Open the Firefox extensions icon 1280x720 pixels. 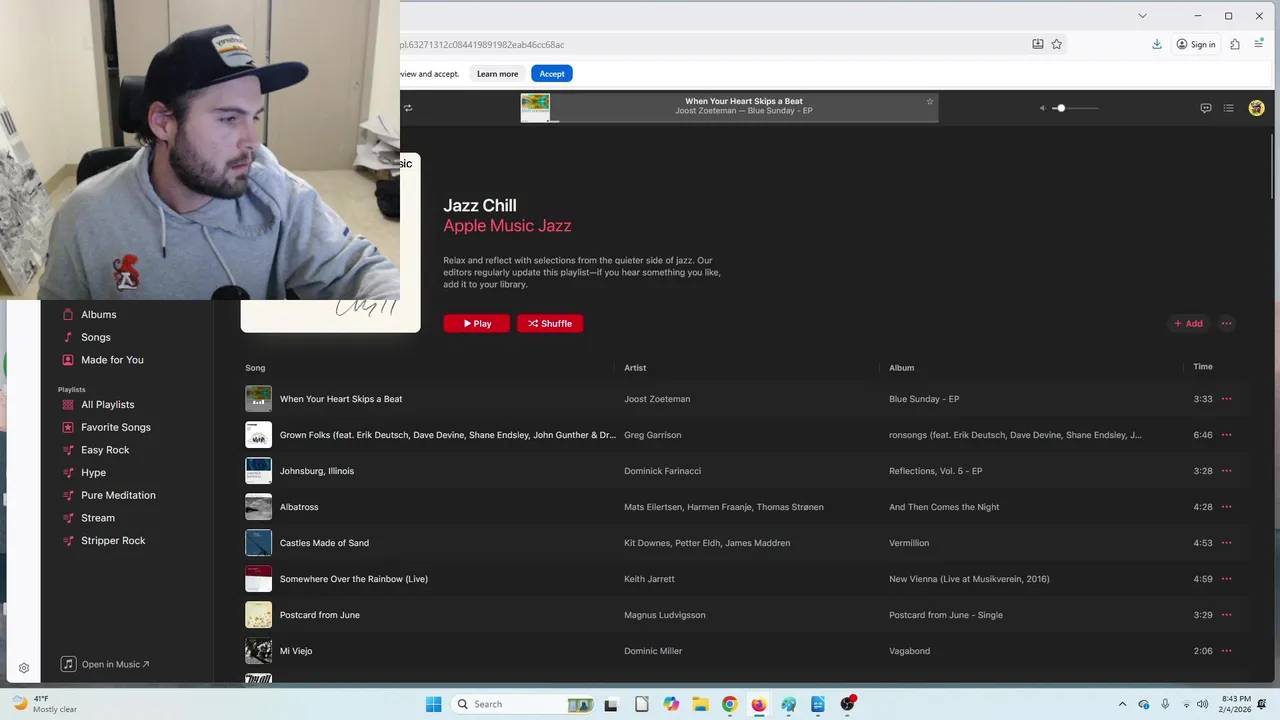pyautogui.click(x=1235, y=44)
